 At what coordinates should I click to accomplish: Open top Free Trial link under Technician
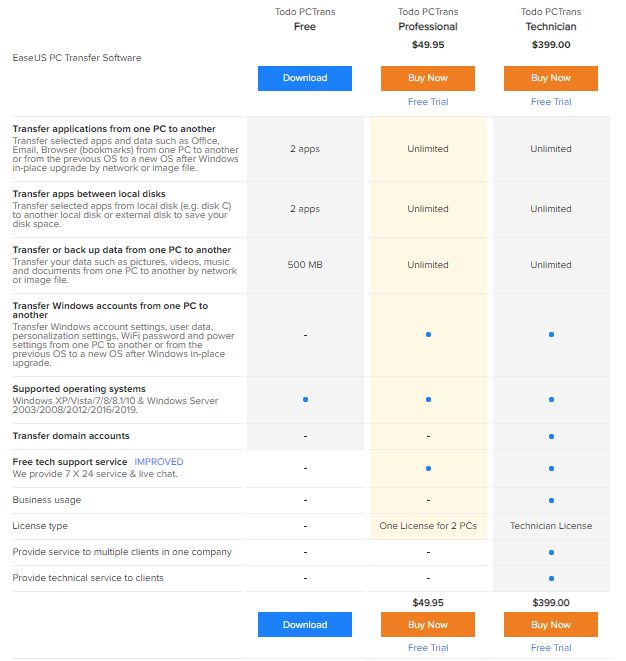[x=551, y=102]
